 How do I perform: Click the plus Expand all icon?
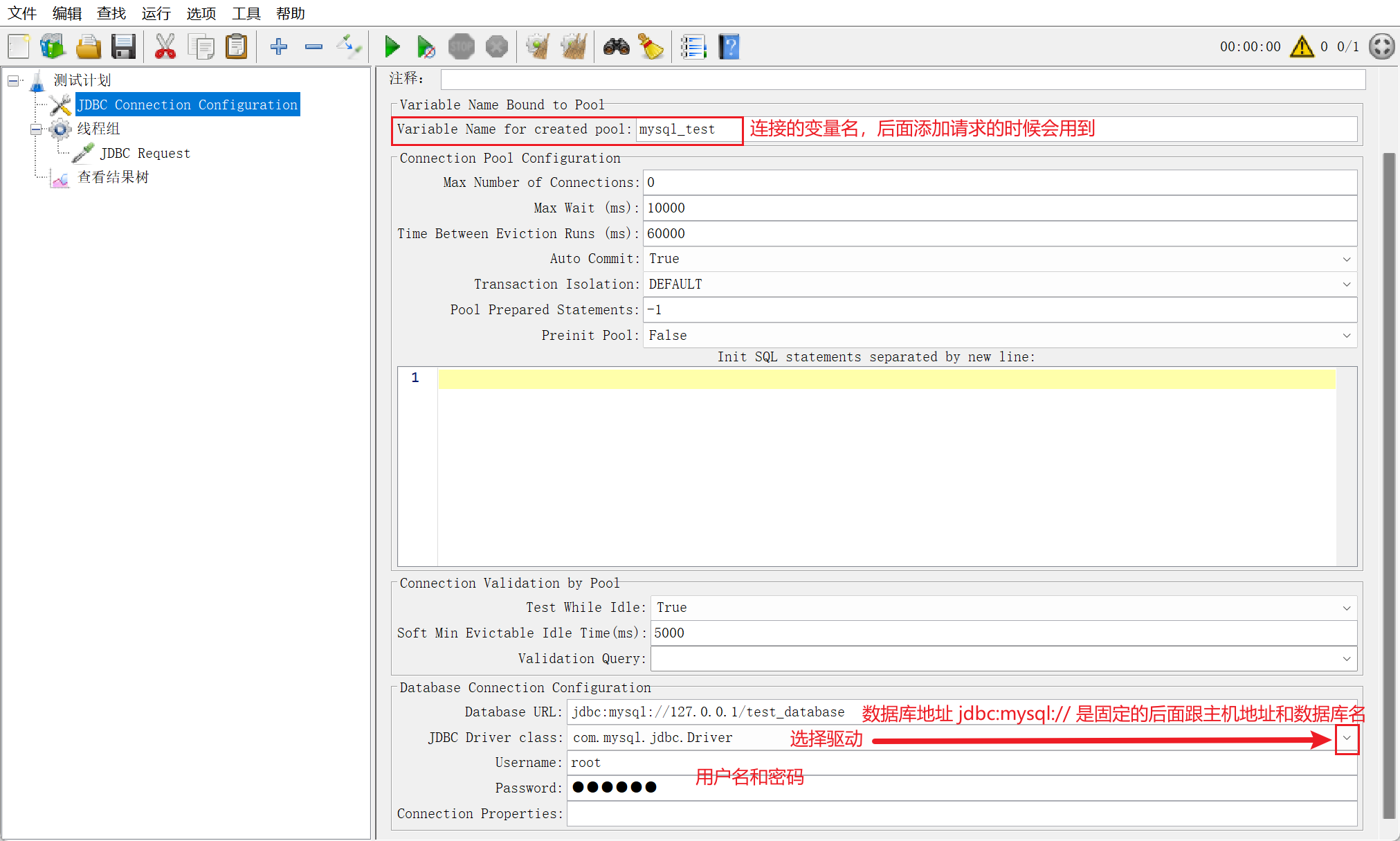(278, 47)
